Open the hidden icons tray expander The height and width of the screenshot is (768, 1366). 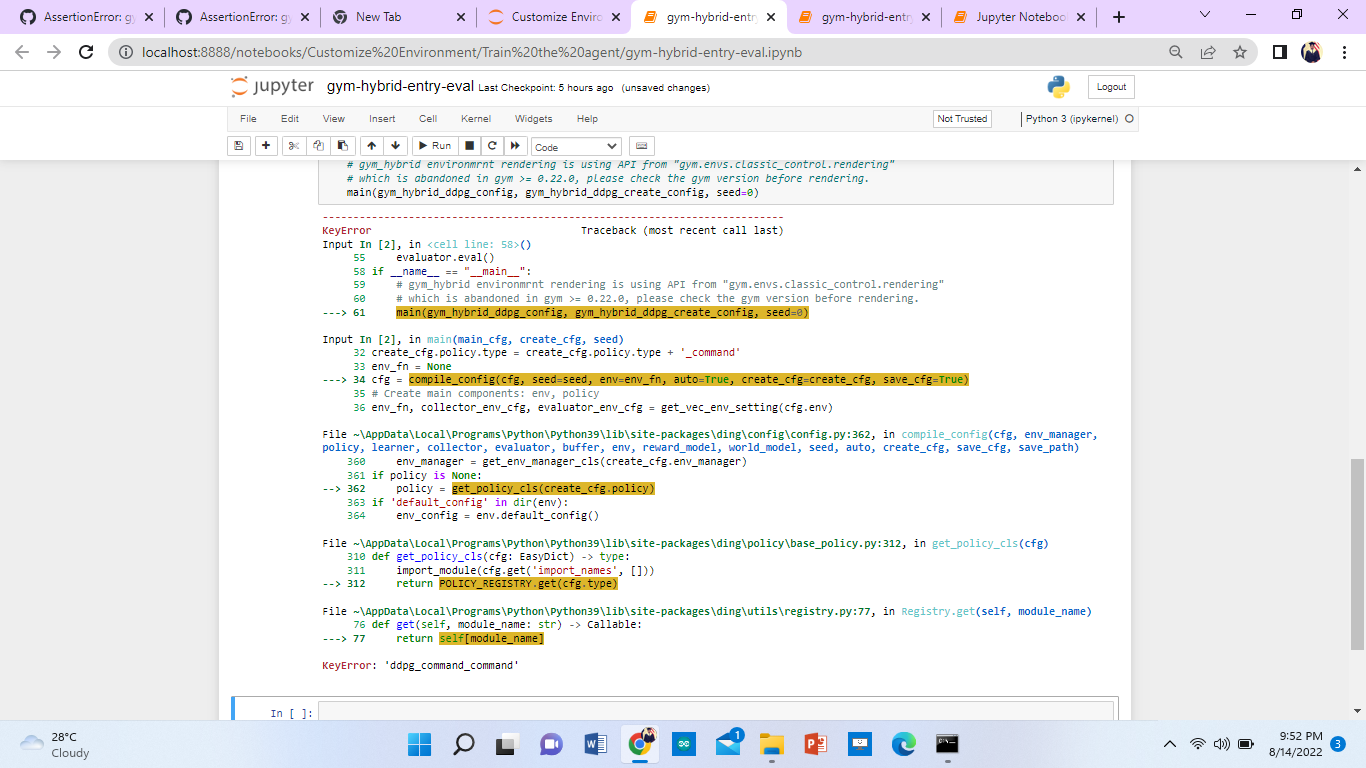click(x=1169, y=744)
